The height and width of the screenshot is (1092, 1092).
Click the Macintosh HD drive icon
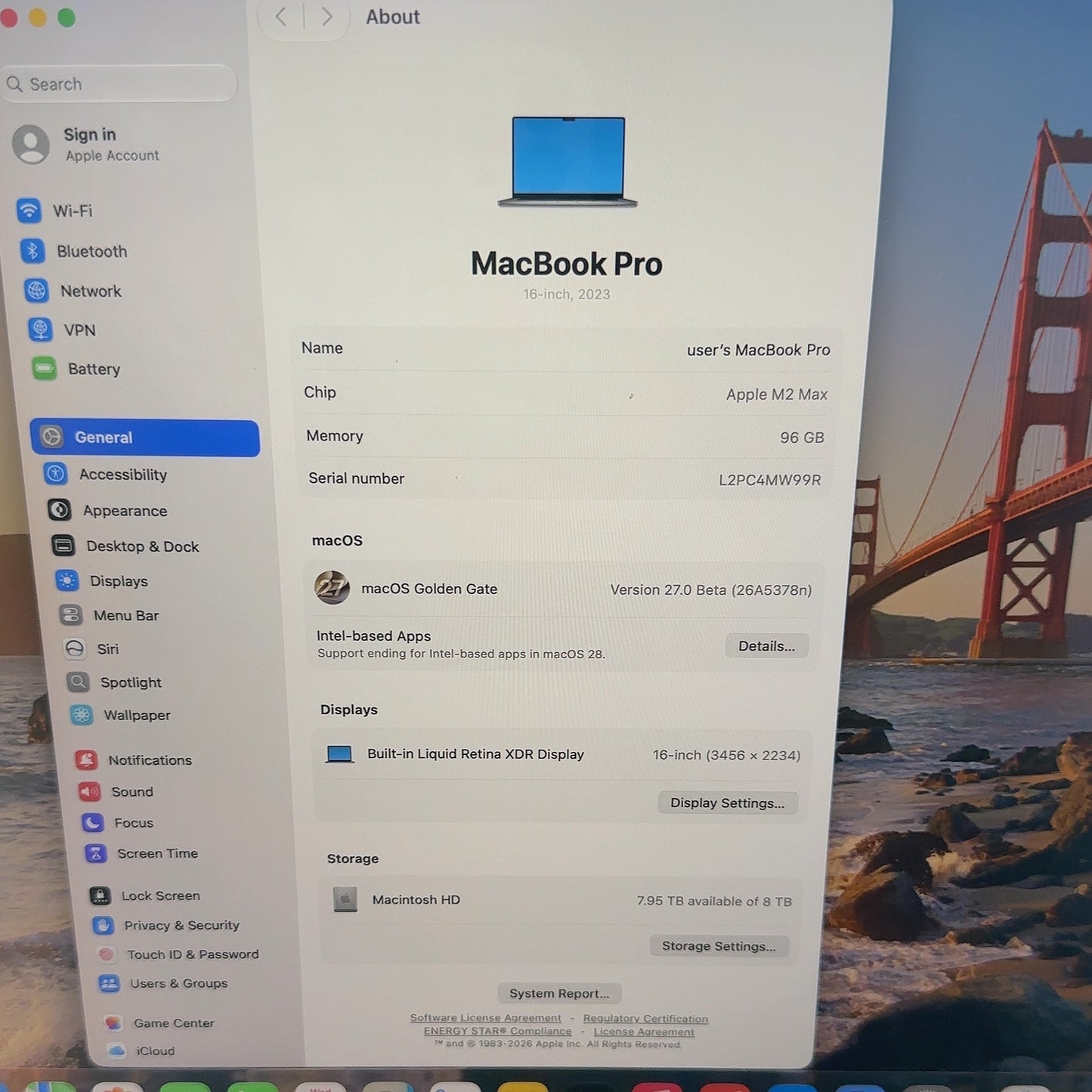[345, 899]
